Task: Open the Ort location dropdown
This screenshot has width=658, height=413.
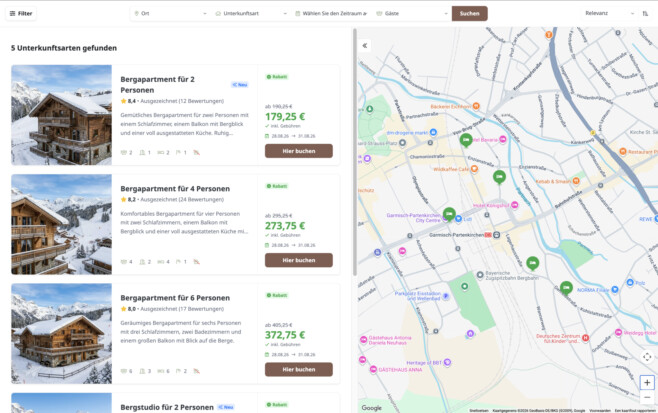Action: [x=170, y=13]
